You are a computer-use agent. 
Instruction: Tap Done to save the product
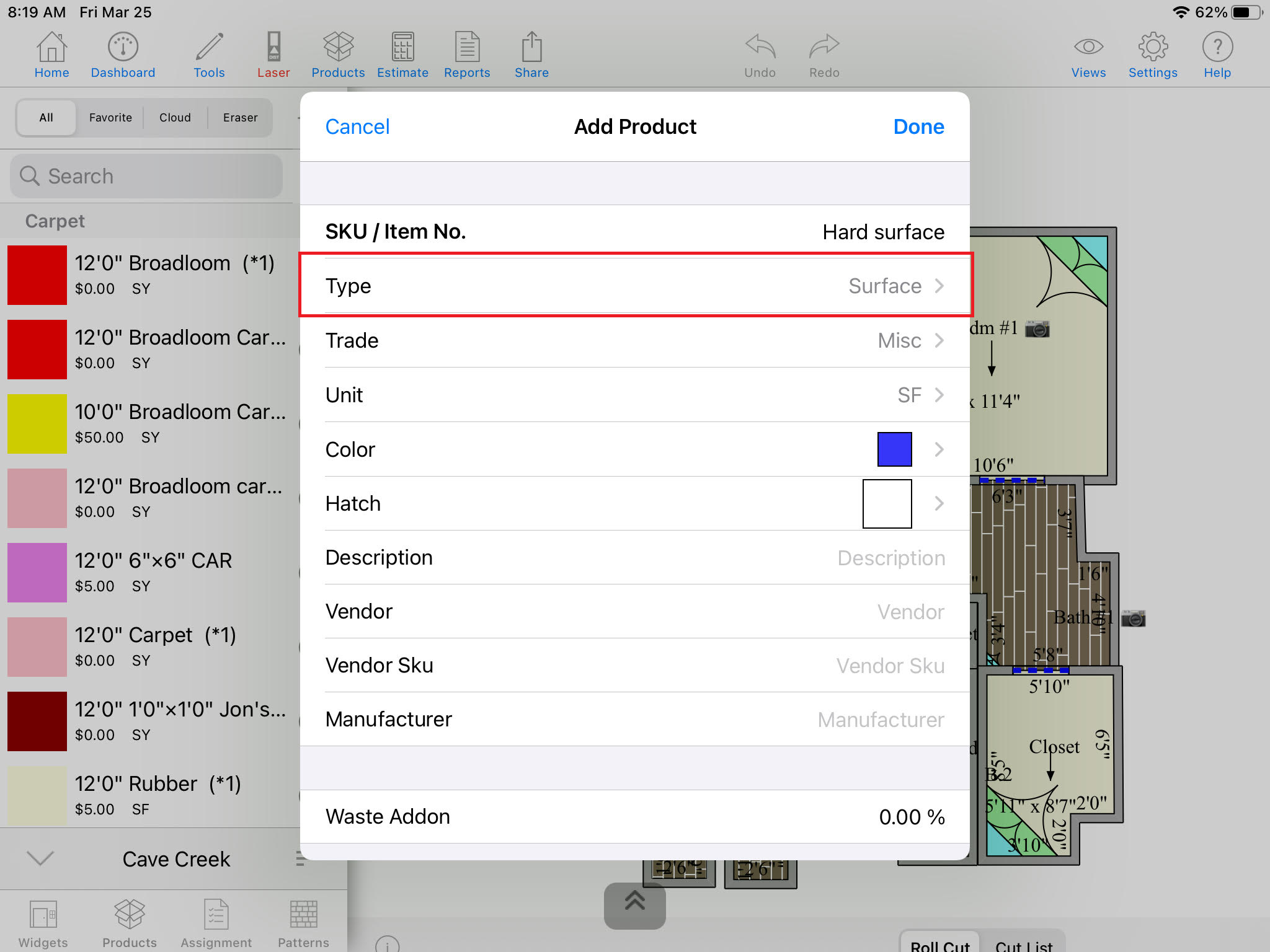pos(918,126)
